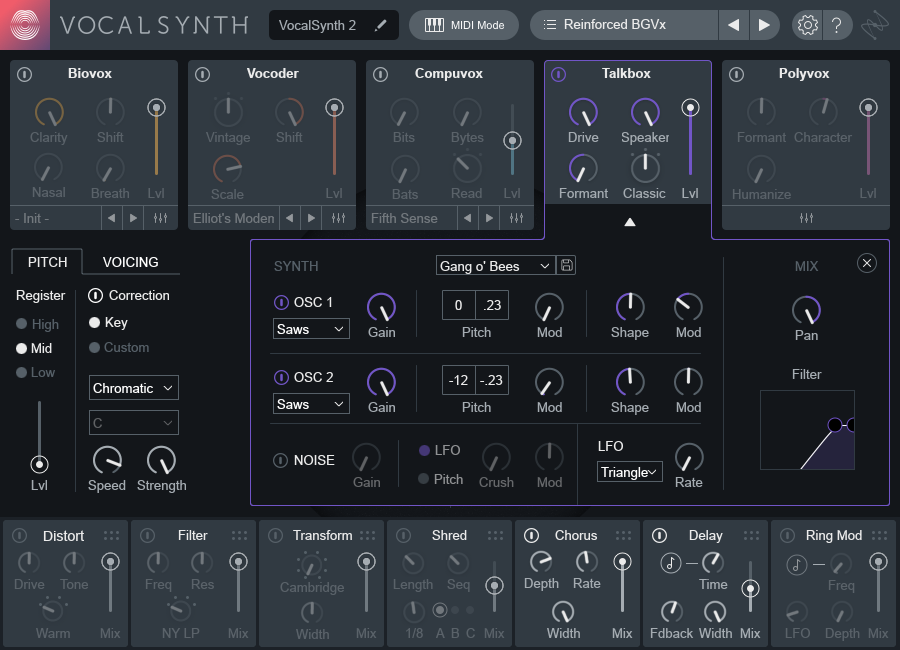Select the Low register
The height and width of the screenshot is (650, 900).
pos(36,373)
